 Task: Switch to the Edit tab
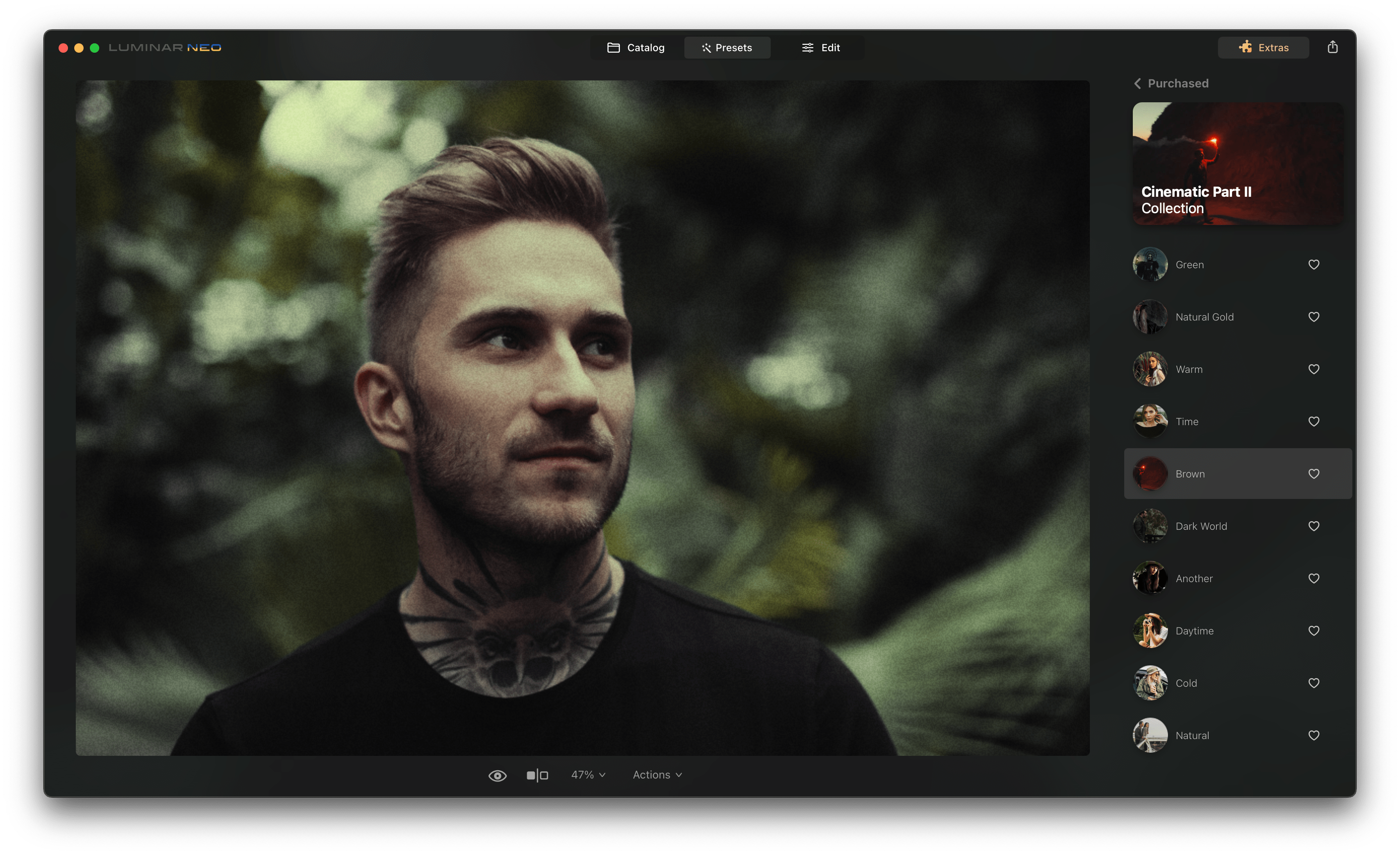point(820,48)
